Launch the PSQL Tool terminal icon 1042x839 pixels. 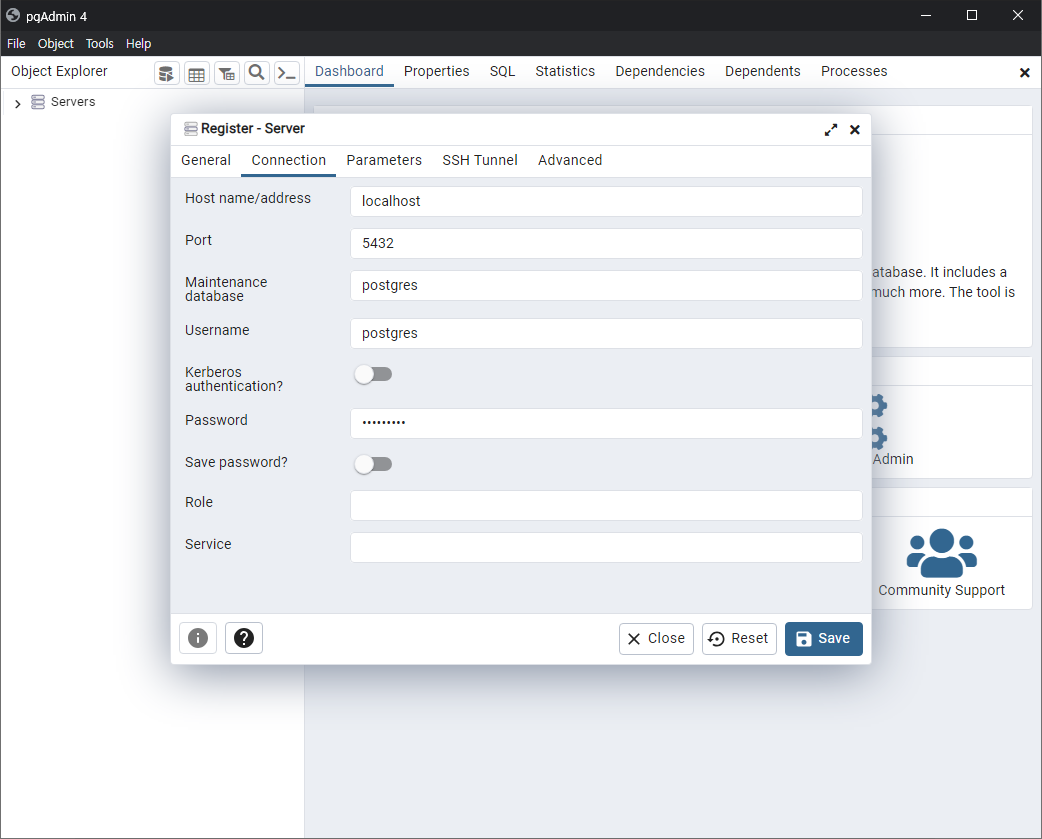pos(287,73)
